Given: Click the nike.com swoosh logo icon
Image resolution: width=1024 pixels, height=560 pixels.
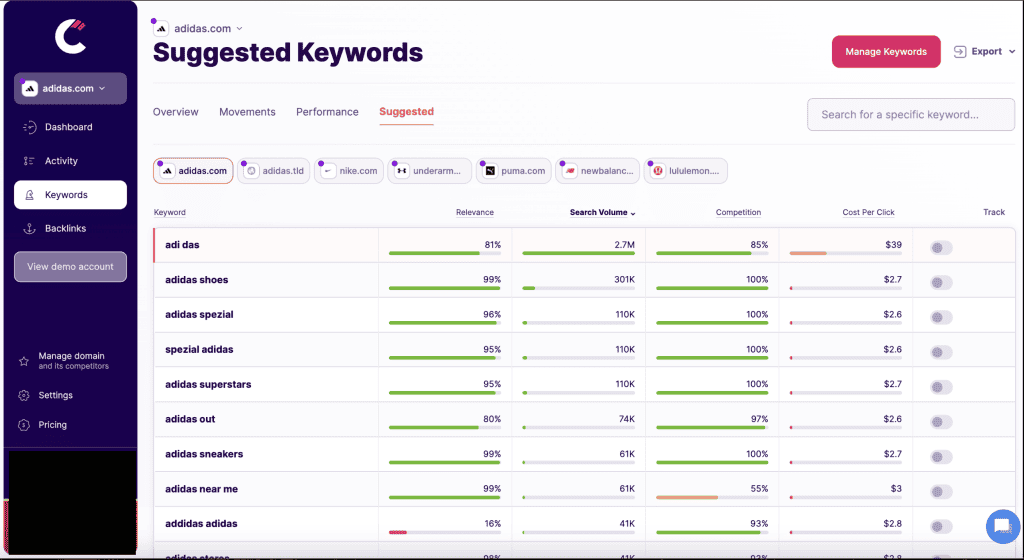Looking at the screenshot, I should (x=328, y=171).
